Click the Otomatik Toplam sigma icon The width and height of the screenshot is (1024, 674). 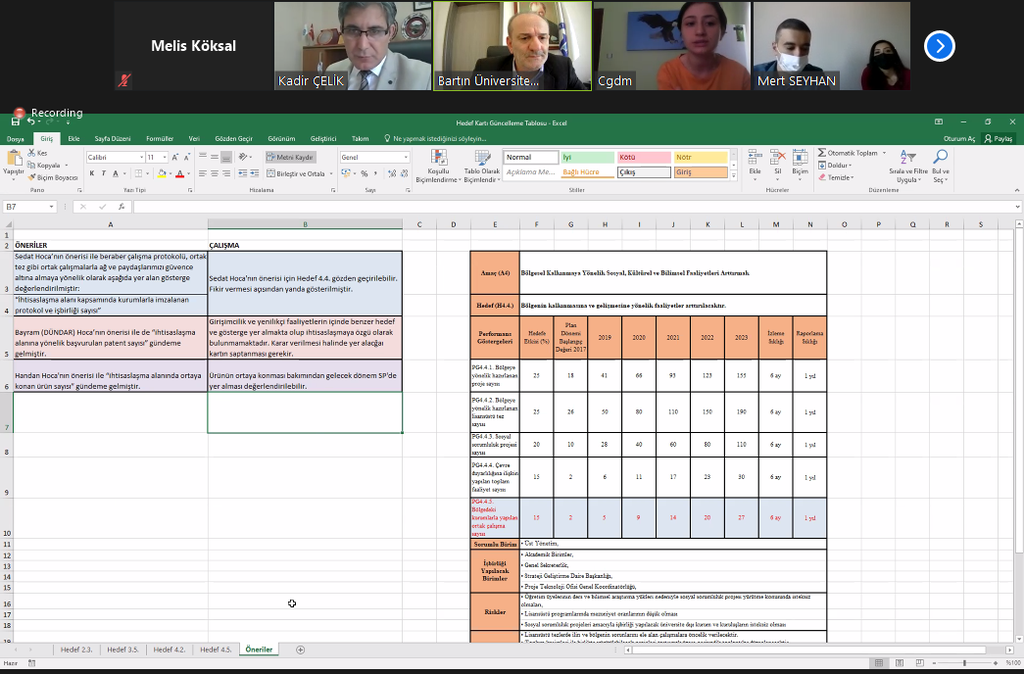click(822, 153)
